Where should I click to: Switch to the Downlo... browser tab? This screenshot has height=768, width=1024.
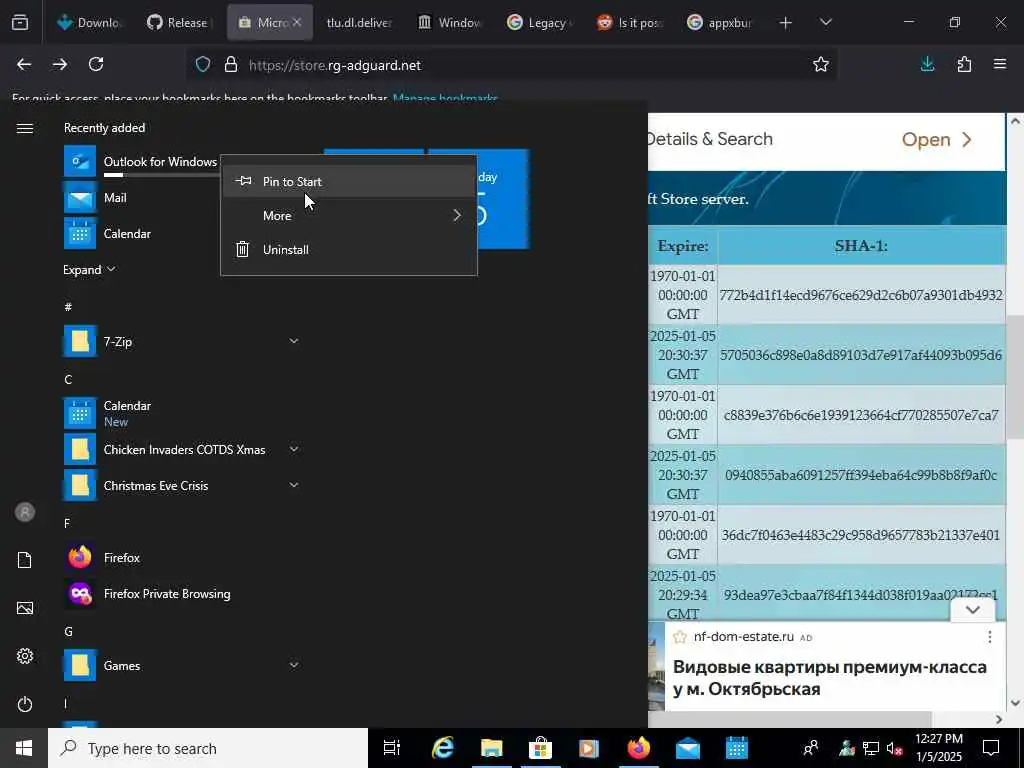[x=89, y=23]
